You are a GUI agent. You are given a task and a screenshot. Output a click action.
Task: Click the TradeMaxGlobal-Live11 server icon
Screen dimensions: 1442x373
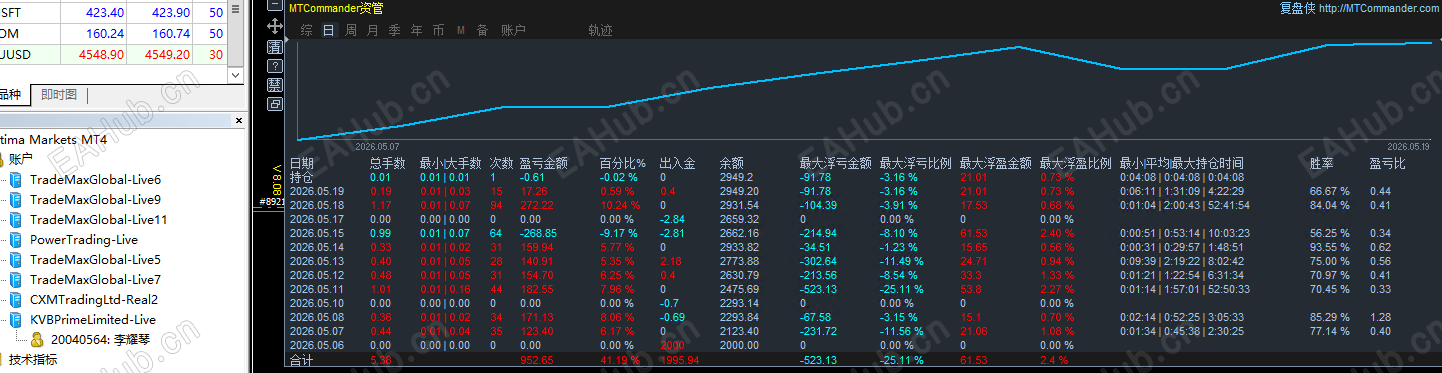(15, 220)
